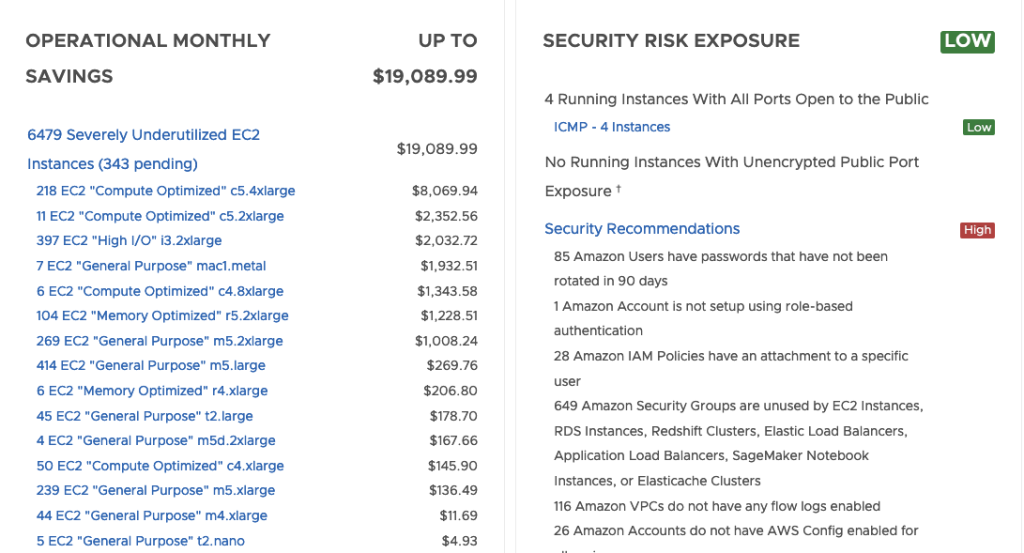1024x553 pixels.
Task: Open the 5 EC2 General Purpose t2.nano link
Action: (141, 541)
